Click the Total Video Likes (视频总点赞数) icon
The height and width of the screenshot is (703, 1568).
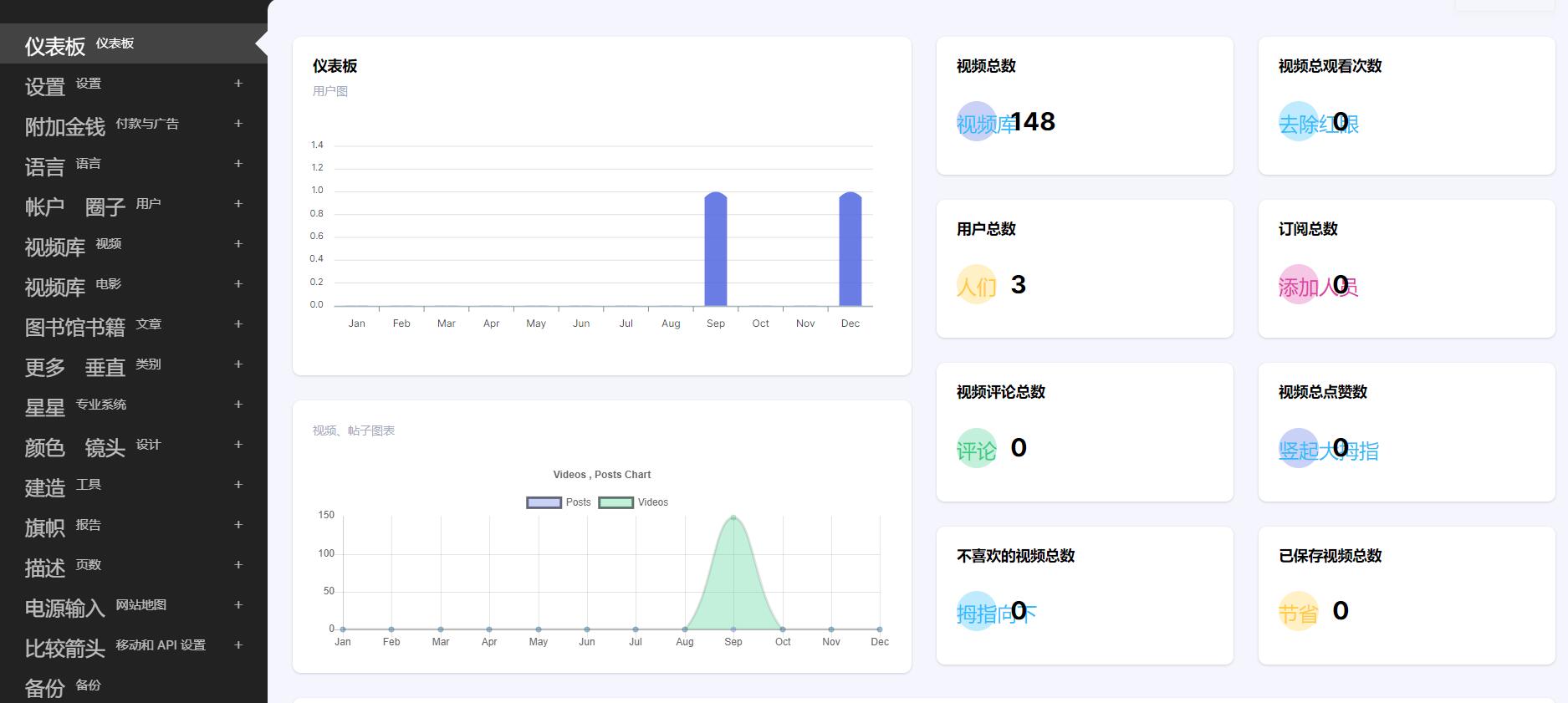click(1298, 448)
